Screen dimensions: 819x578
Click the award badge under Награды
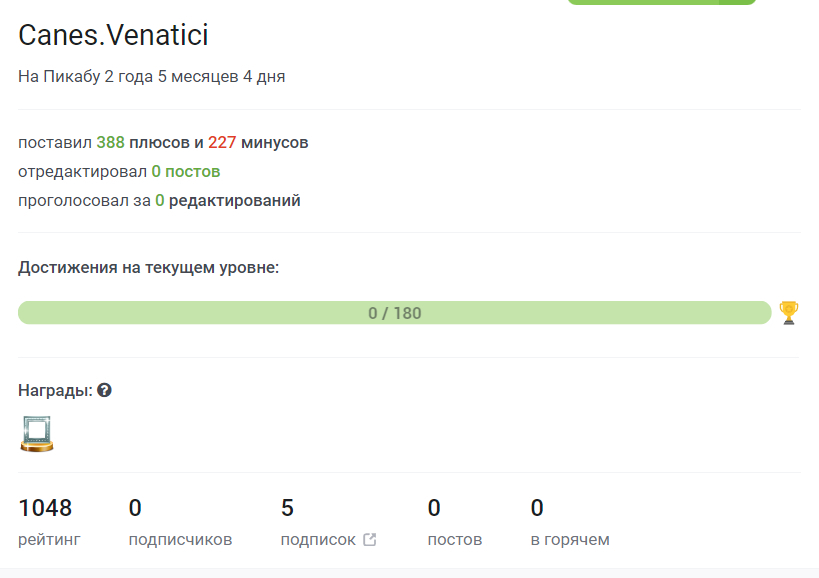coord(37,433)
